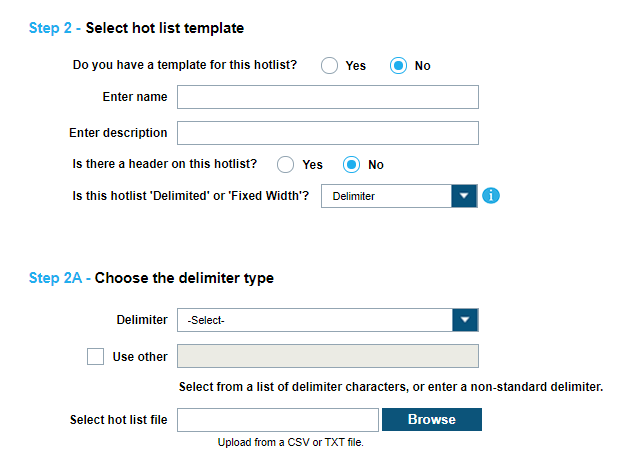Select Yes for having a hotlist template
The image size is (622, 460).
(329, 65)
